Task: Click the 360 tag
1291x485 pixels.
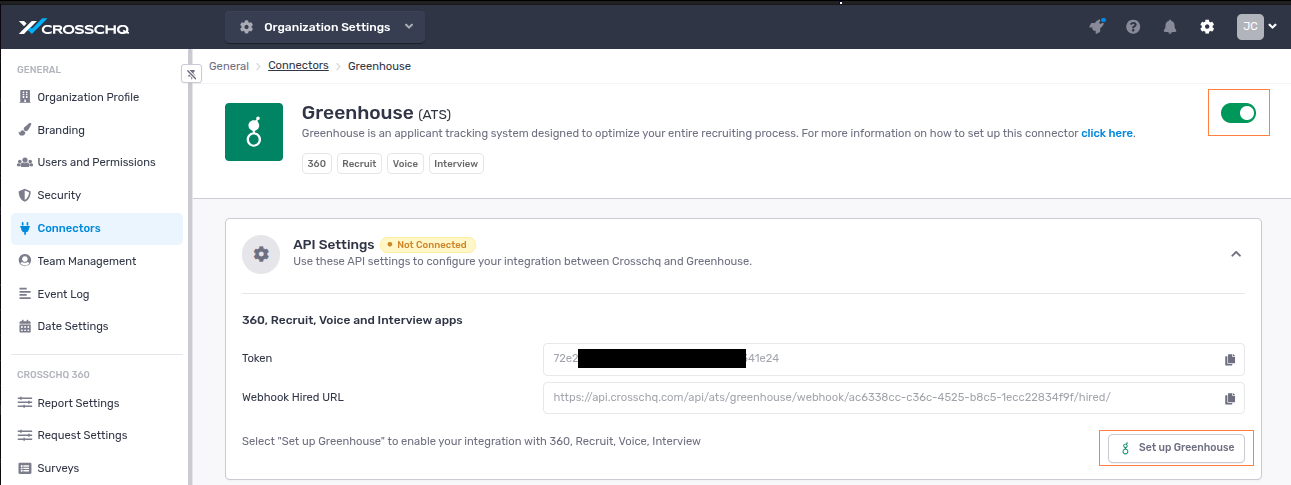Action: tap(317, 163)
